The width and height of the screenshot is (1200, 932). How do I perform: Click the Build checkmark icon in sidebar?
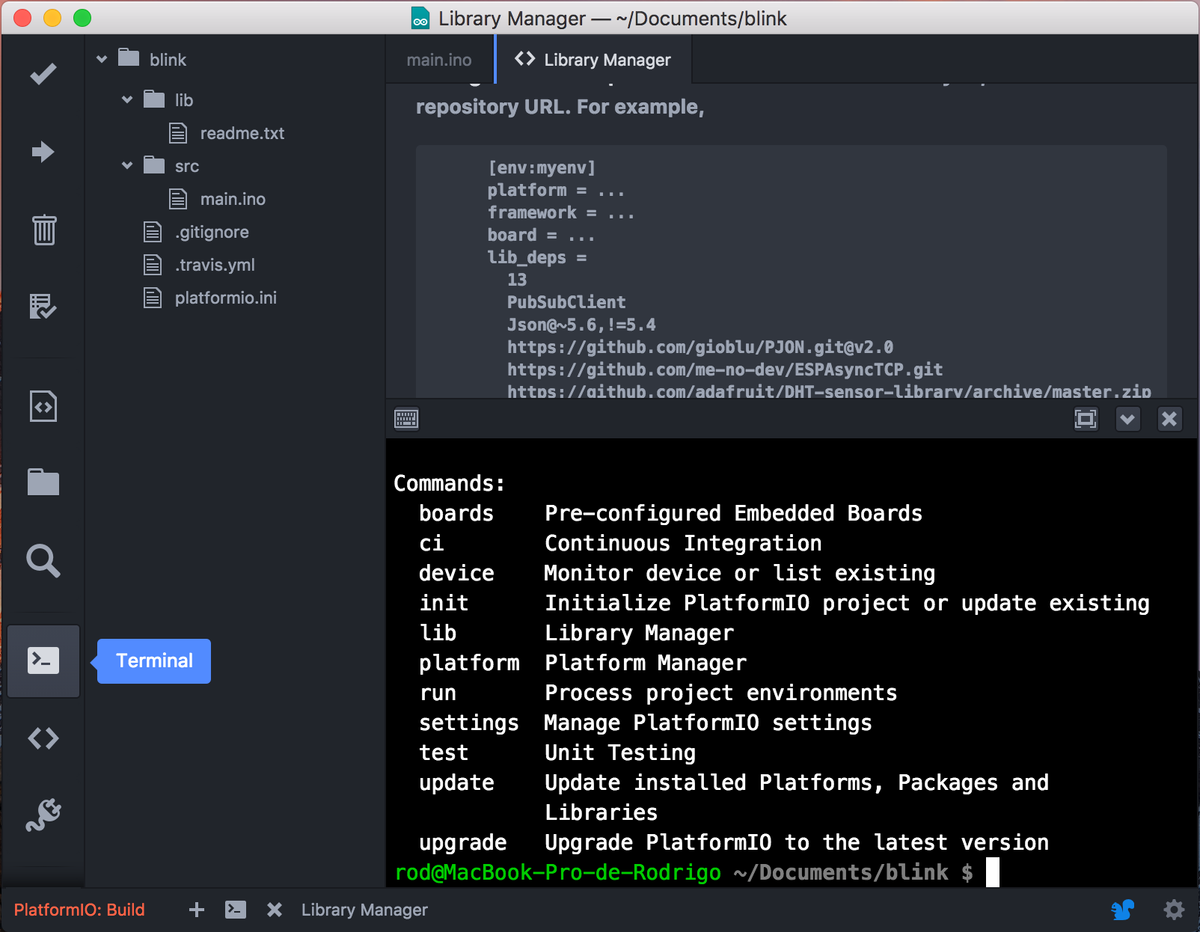[43, 75]
